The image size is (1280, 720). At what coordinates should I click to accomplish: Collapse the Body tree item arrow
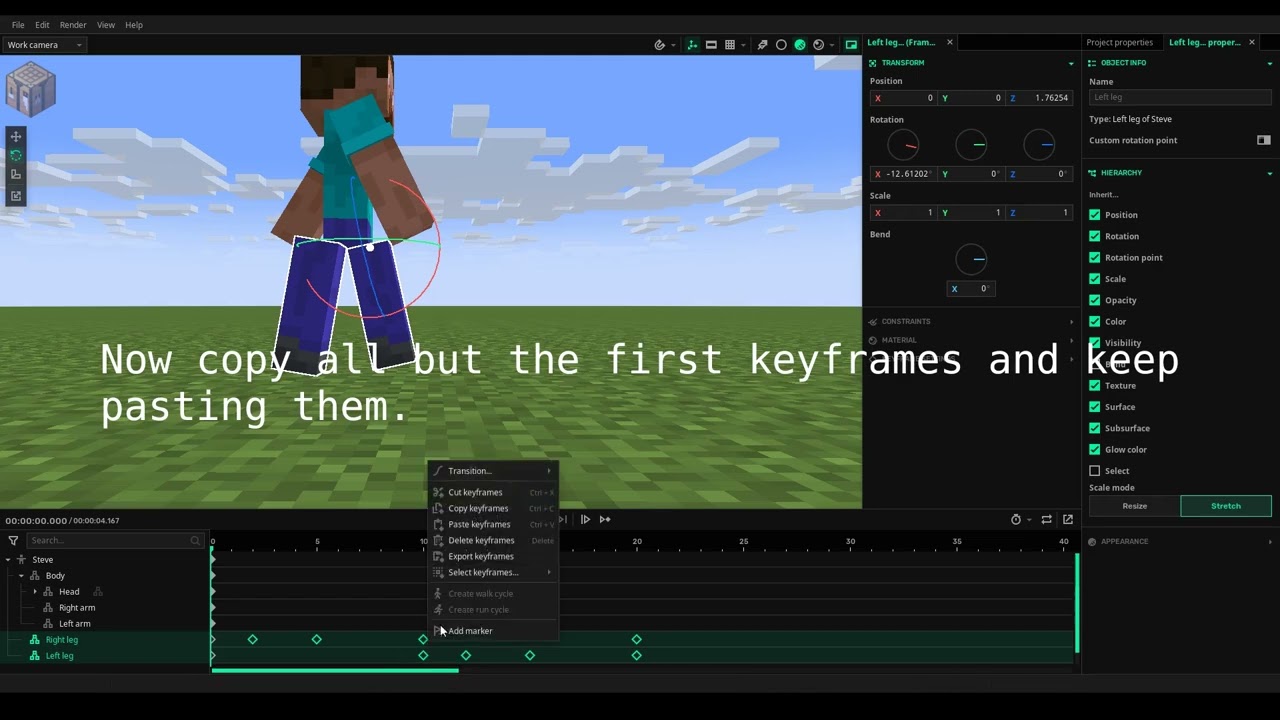click(21, 576)
